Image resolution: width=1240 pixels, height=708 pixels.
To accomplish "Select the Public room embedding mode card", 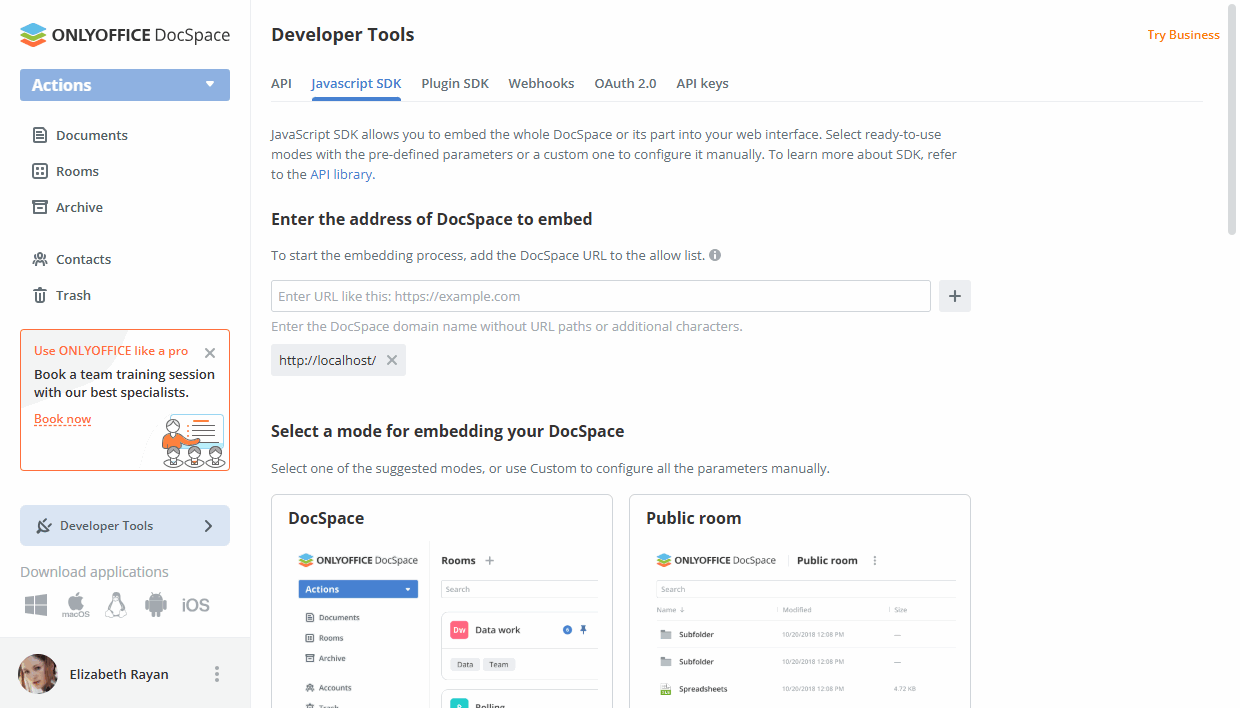I will [800, 601].
